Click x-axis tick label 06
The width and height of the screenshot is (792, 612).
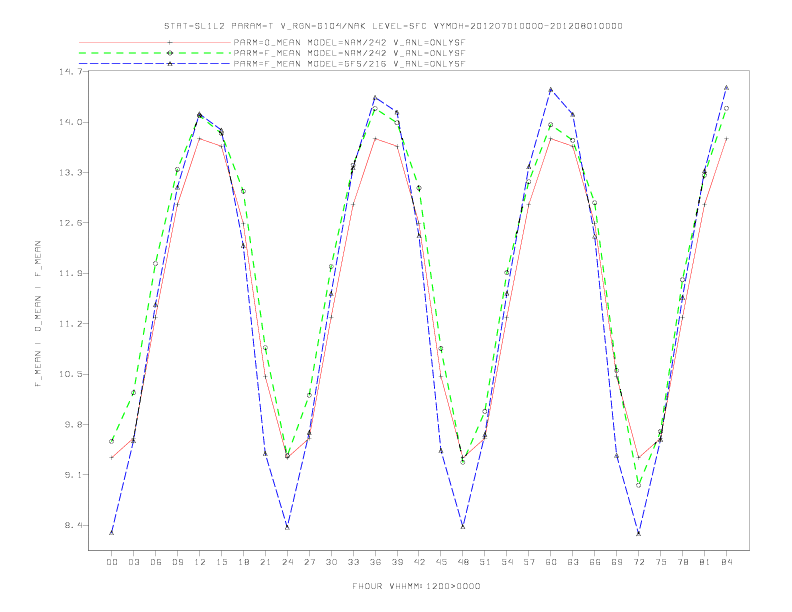click(156, 562)
